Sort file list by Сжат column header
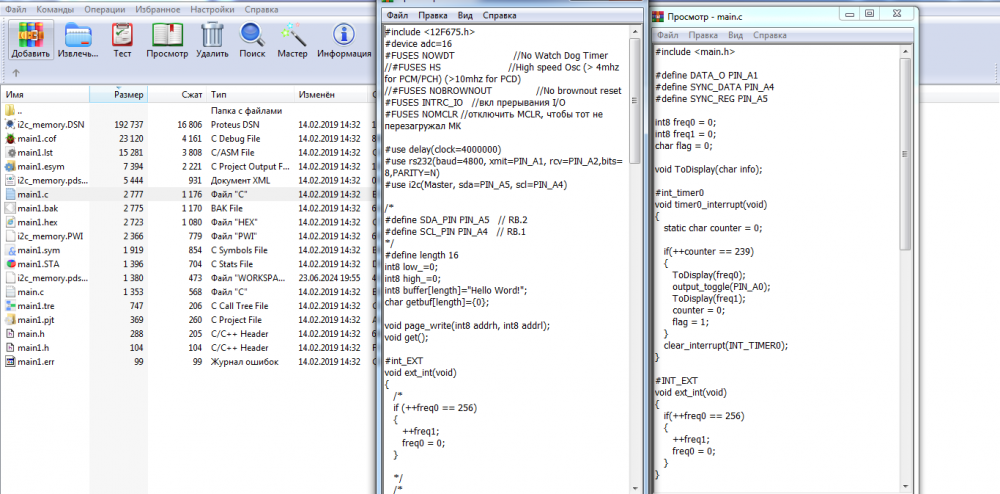Screen dimensions: 1000x494 (x=178, y=96)
